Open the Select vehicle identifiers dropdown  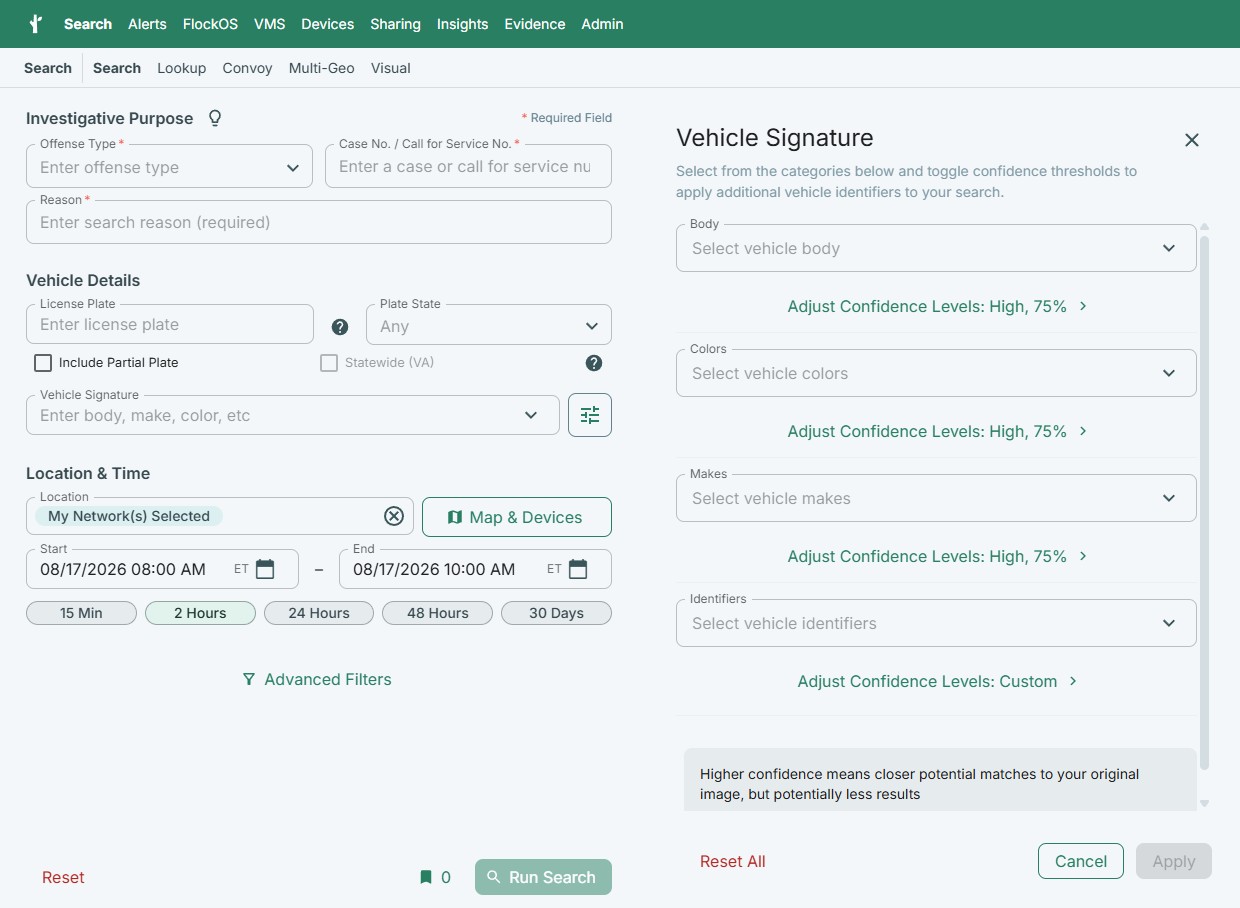[936, 623]
